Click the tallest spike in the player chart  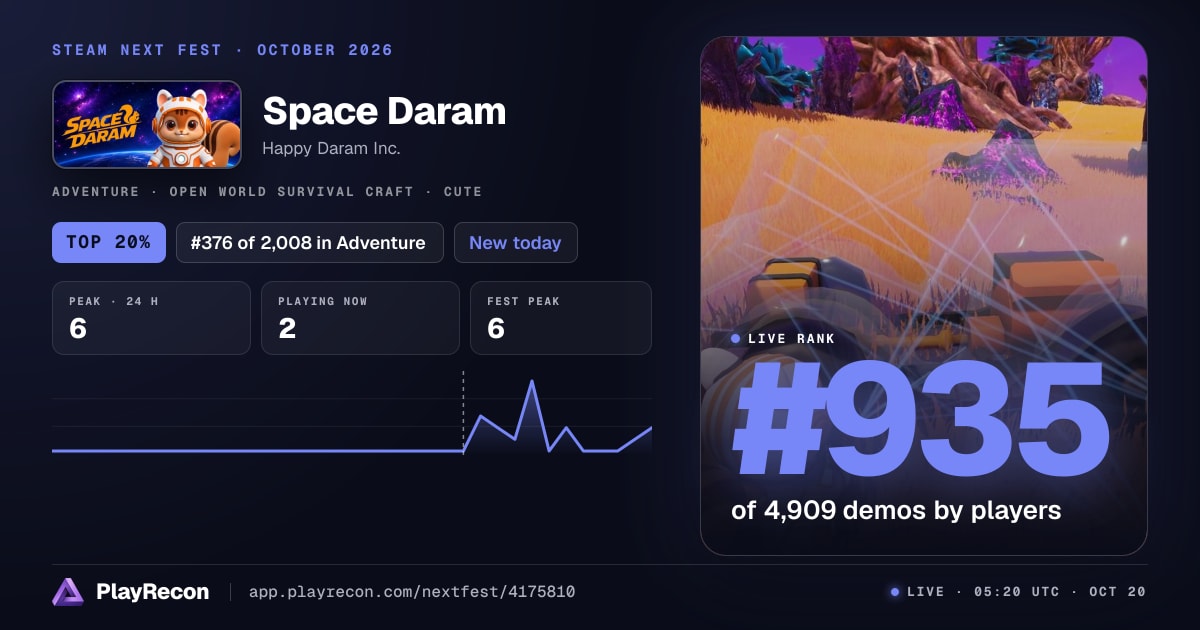[x=532, y=382]
